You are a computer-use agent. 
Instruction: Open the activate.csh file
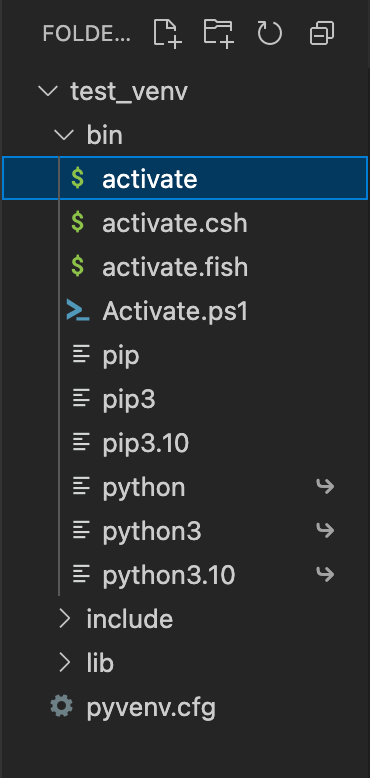(x=185, y=223)
